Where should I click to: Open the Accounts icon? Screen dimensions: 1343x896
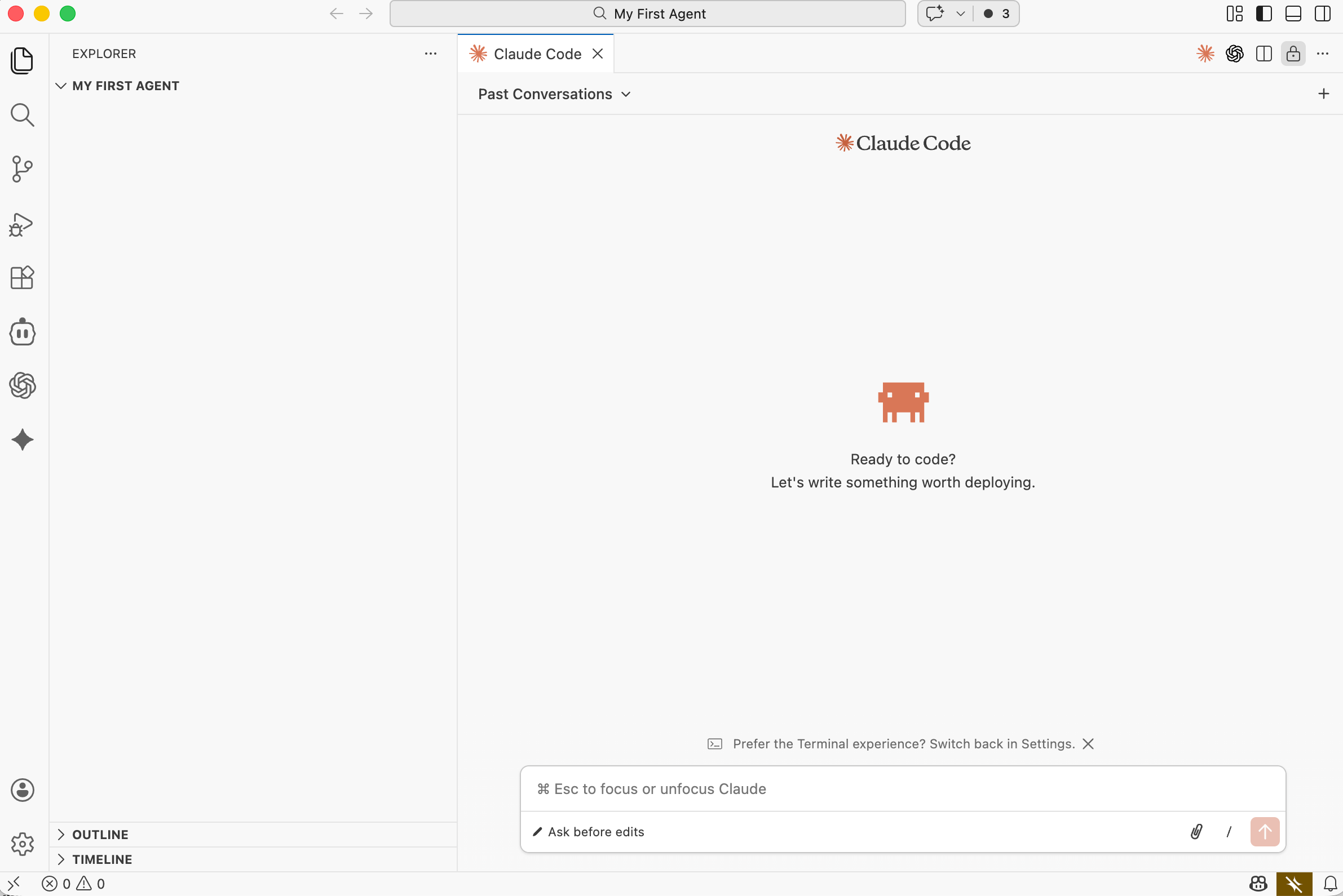pyautogui.click(x=23, y=789)
